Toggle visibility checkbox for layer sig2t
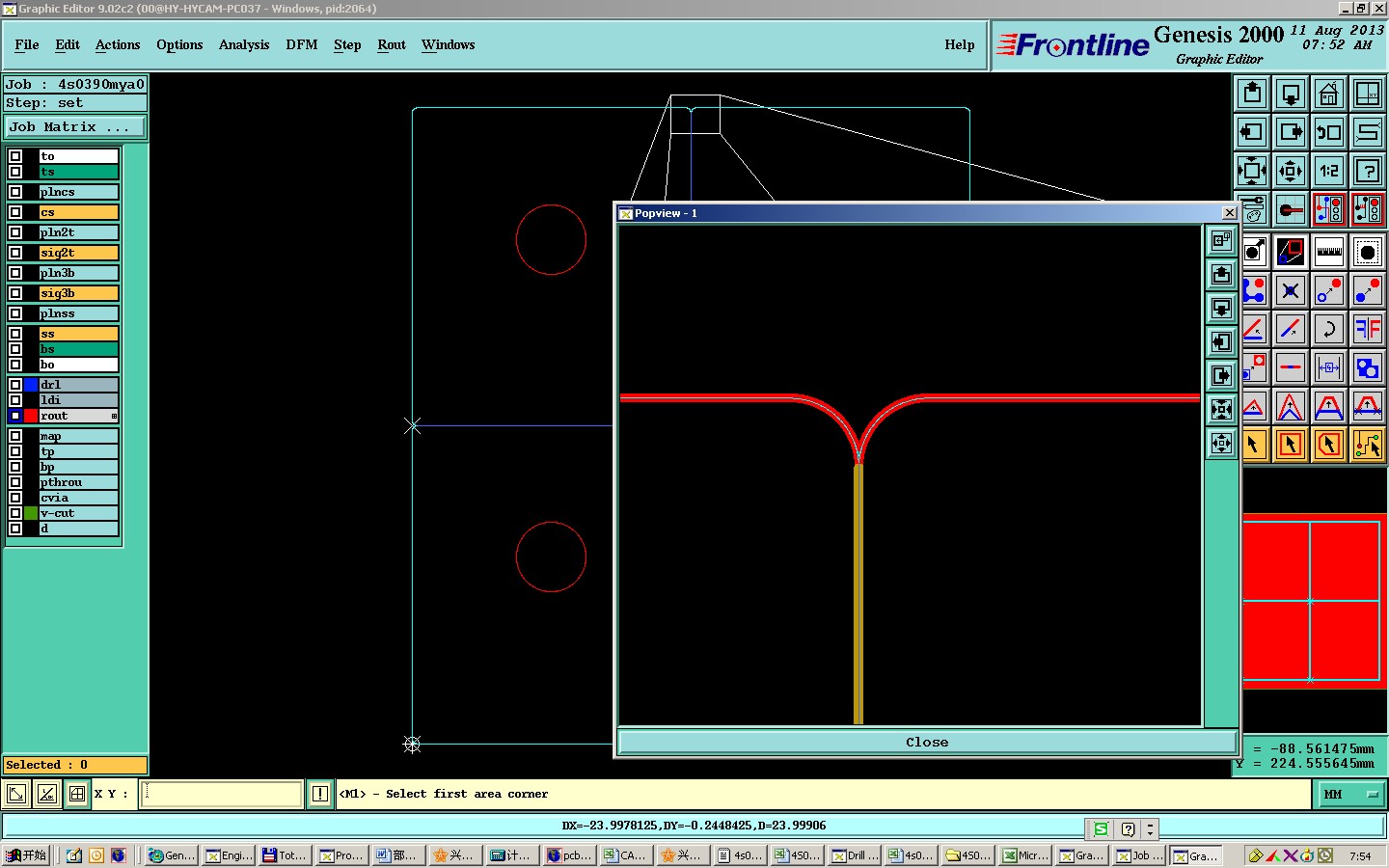Viewport: 1389px width, 868px height. click(x=15, y=253)
